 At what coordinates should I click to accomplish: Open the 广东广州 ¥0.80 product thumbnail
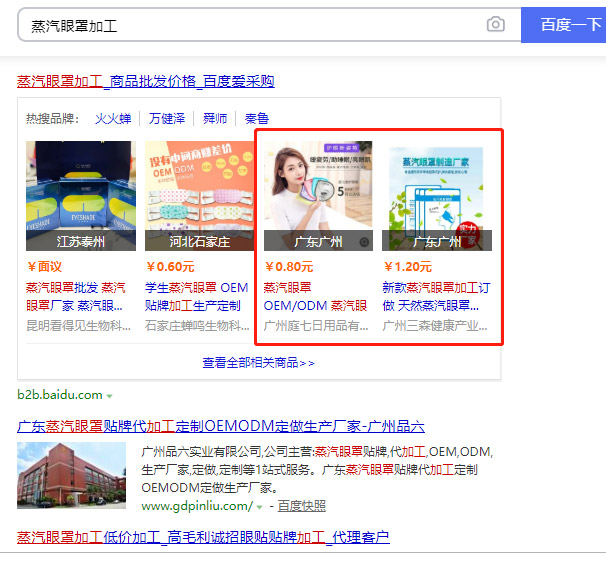pos(318,196)
